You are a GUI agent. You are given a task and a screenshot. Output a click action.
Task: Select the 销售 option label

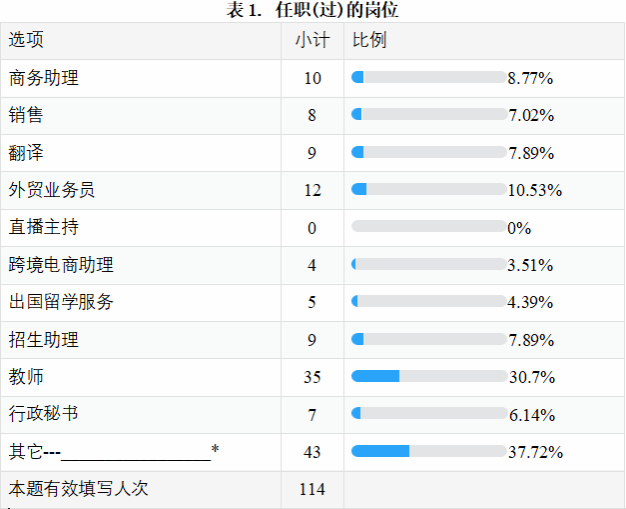(x=26, y=115)
